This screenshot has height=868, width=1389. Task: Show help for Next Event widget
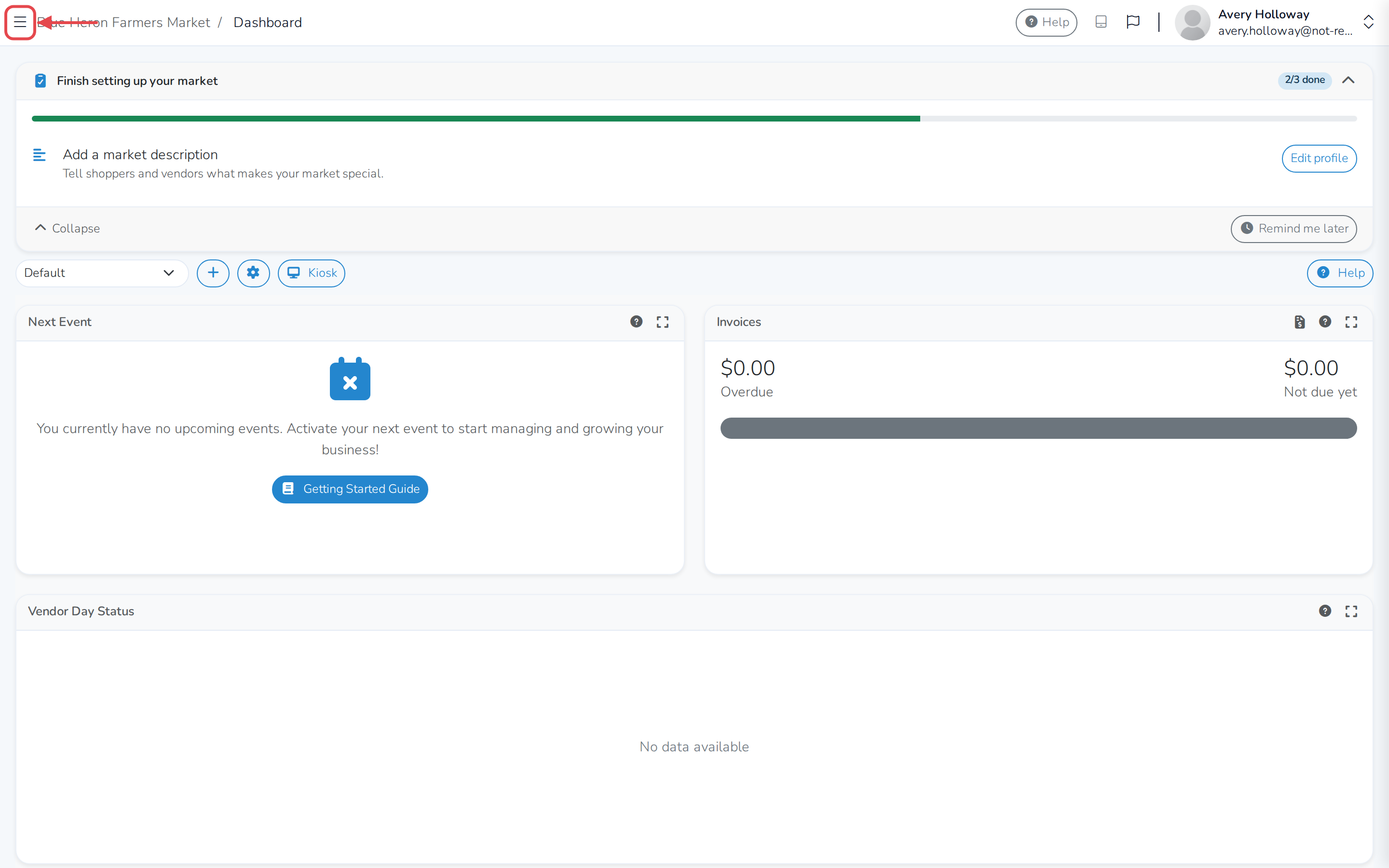point(636,322)
